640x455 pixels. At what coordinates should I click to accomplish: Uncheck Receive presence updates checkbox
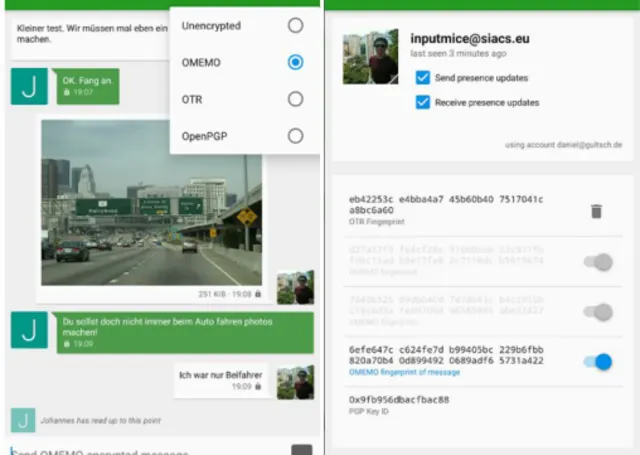click(x=422, y=102)
